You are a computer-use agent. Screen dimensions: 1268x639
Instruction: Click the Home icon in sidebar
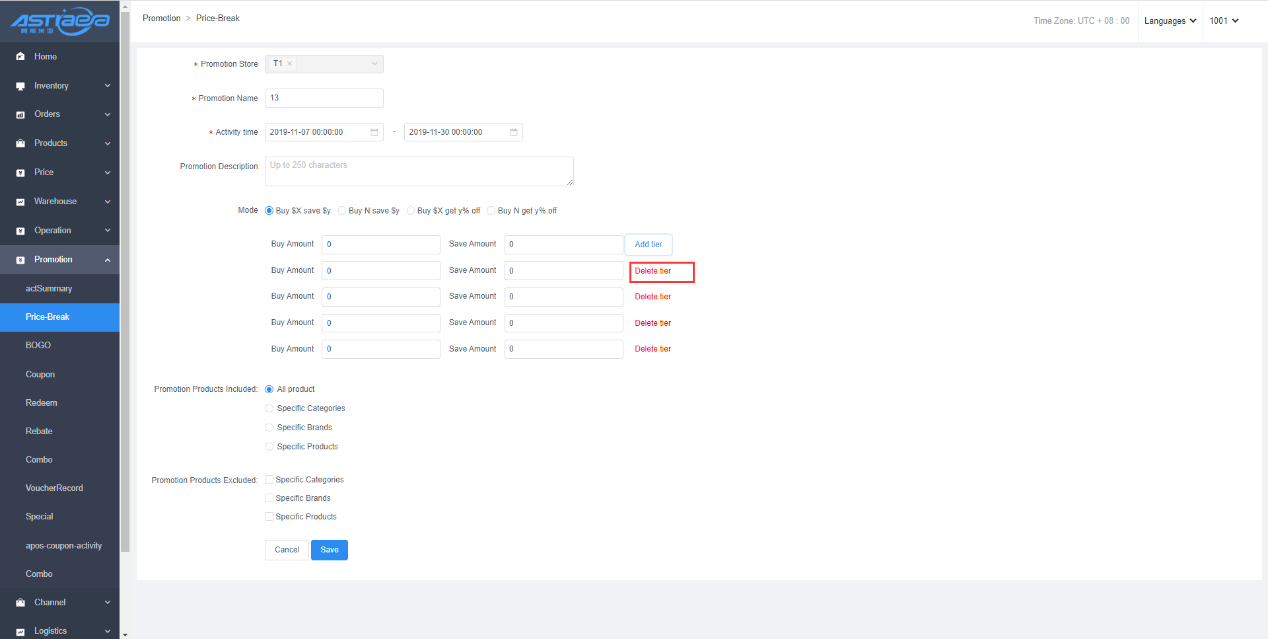(20, 57)
